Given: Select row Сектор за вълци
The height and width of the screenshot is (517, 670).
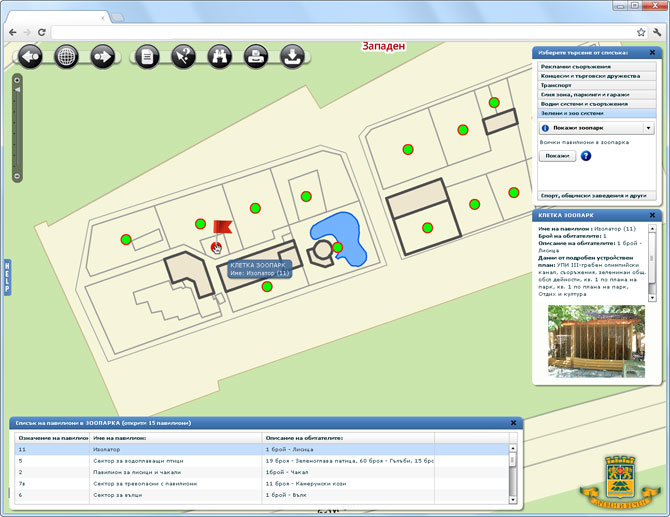Looking at the screenshot, I should click(x=262, y=495).
